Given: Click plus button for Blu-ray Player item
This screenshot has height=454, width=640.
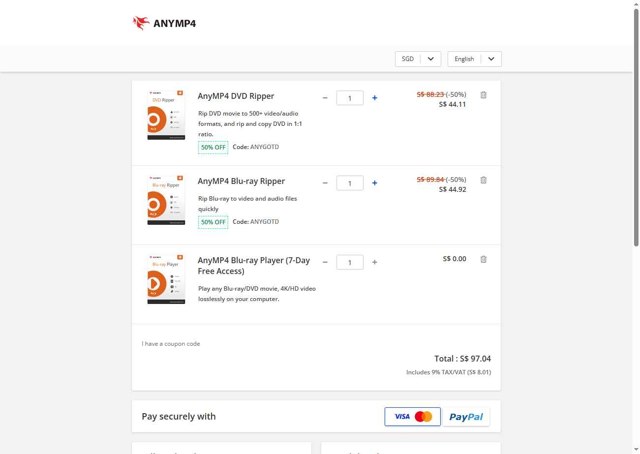Looking at the screenshot, I should [x=374, y=262].
